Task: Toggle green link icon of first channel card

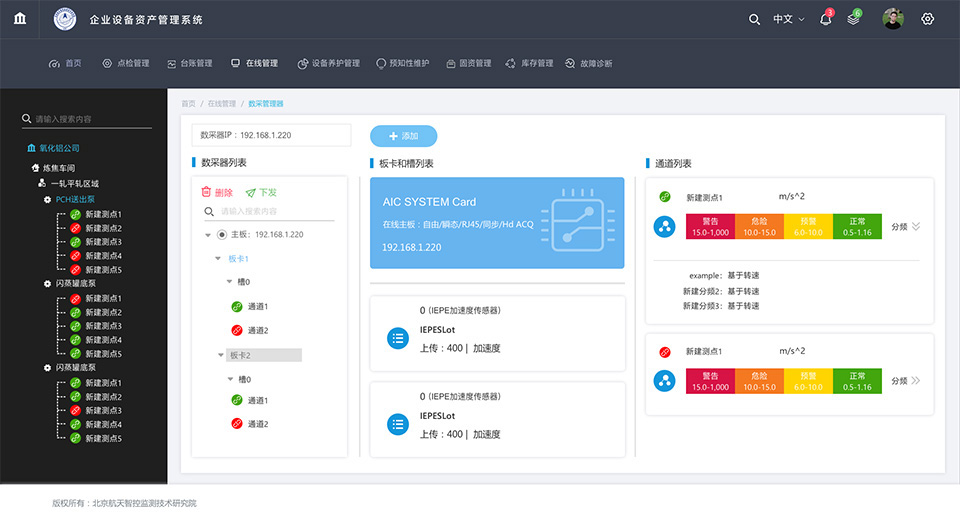Action: click(x=665, y=197)
